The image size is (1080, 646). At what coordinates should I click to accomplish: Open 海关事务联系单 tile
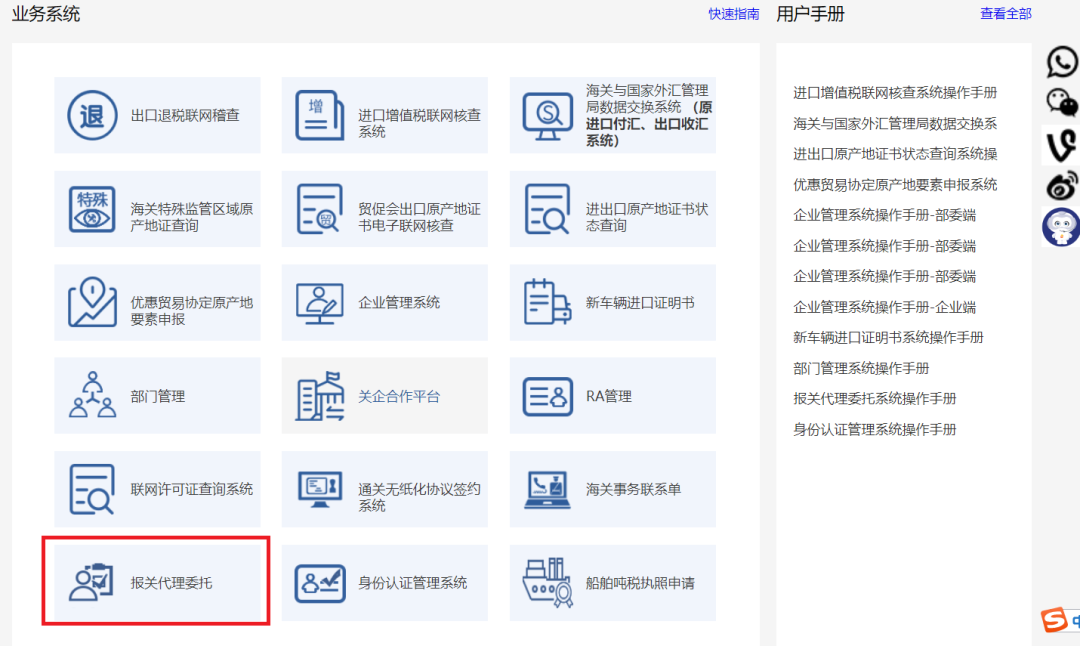pyautogui.click(x=612, y=489)
